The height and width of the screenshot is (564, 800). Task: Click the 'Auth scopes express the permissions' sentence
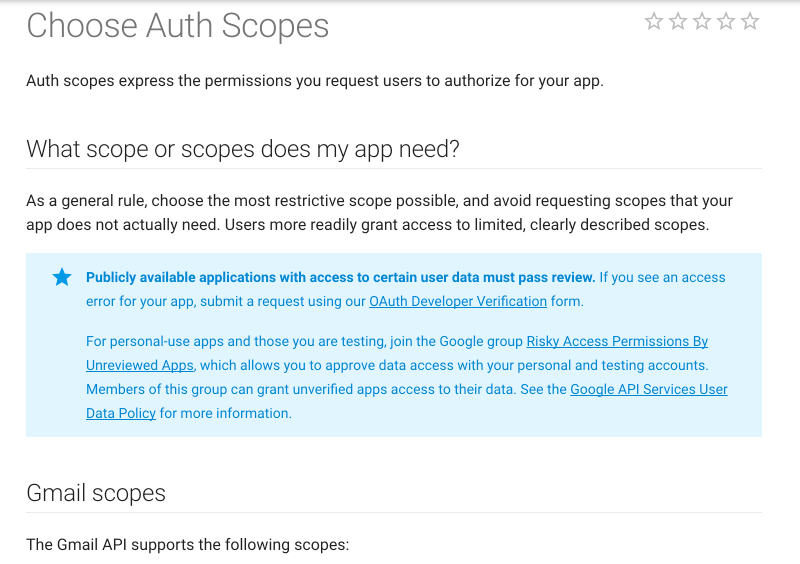314,81
